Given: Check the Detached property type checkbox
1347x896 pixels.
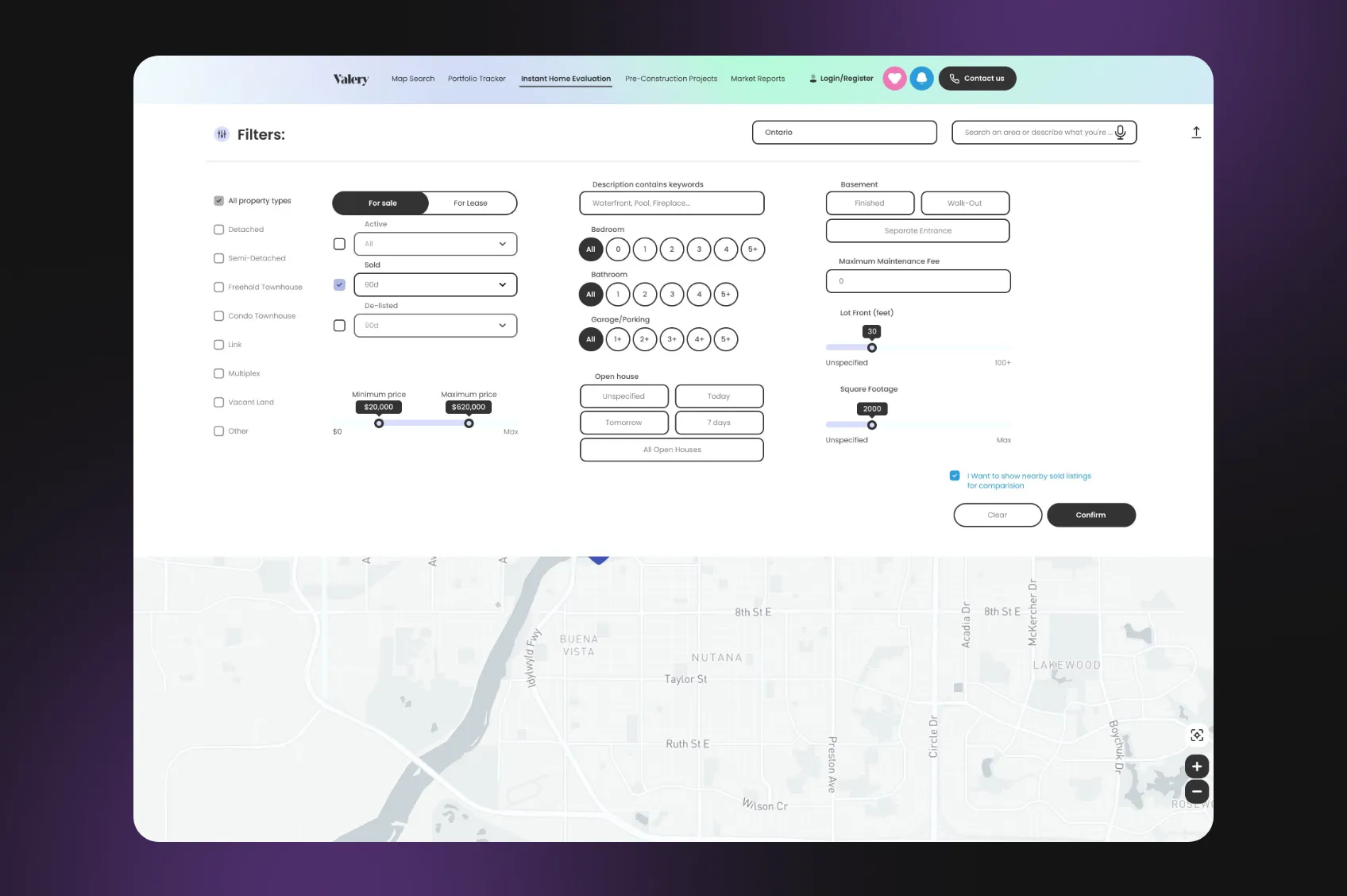Looking at the screenshot, I should pyautogui.click(x=219, y=230).
